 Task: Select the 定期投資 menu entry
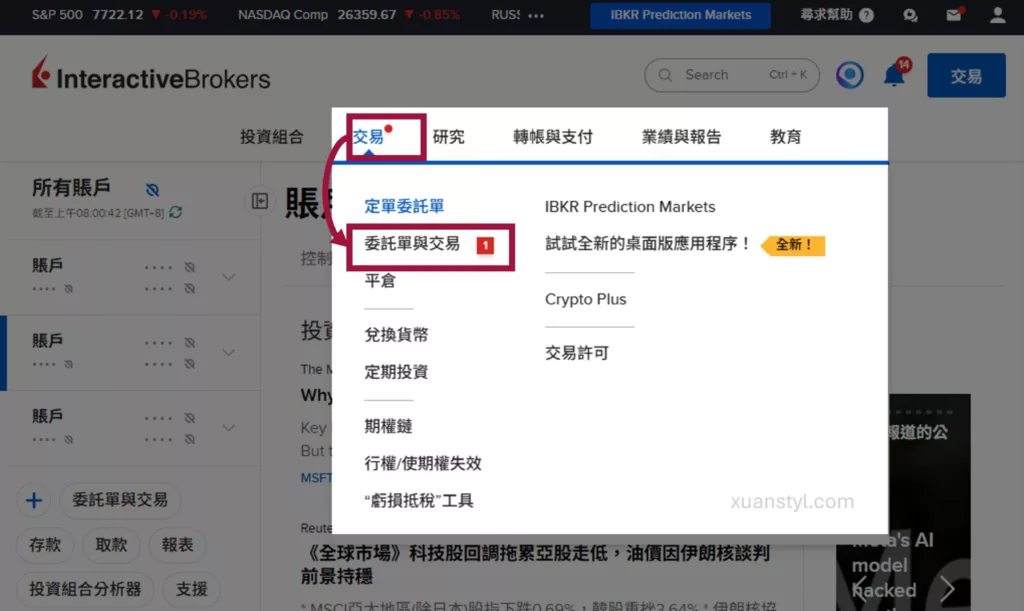[x=396, y=371]
